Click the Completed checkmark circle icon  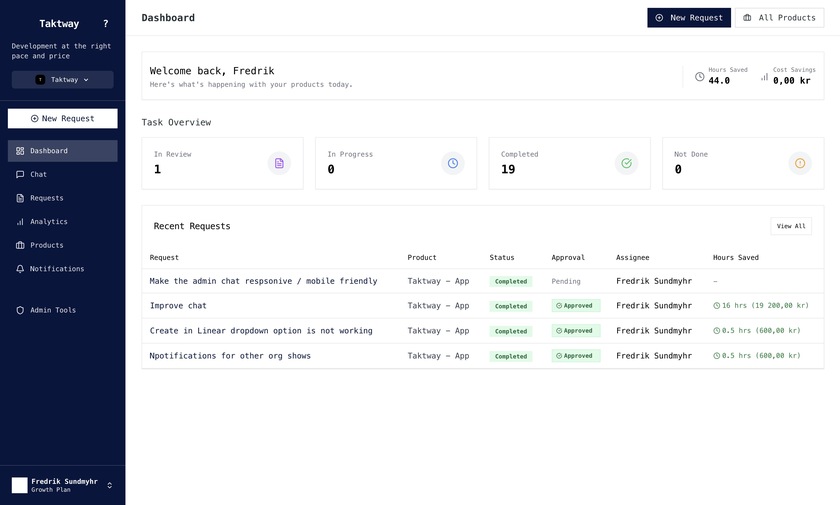click(626, 163)
